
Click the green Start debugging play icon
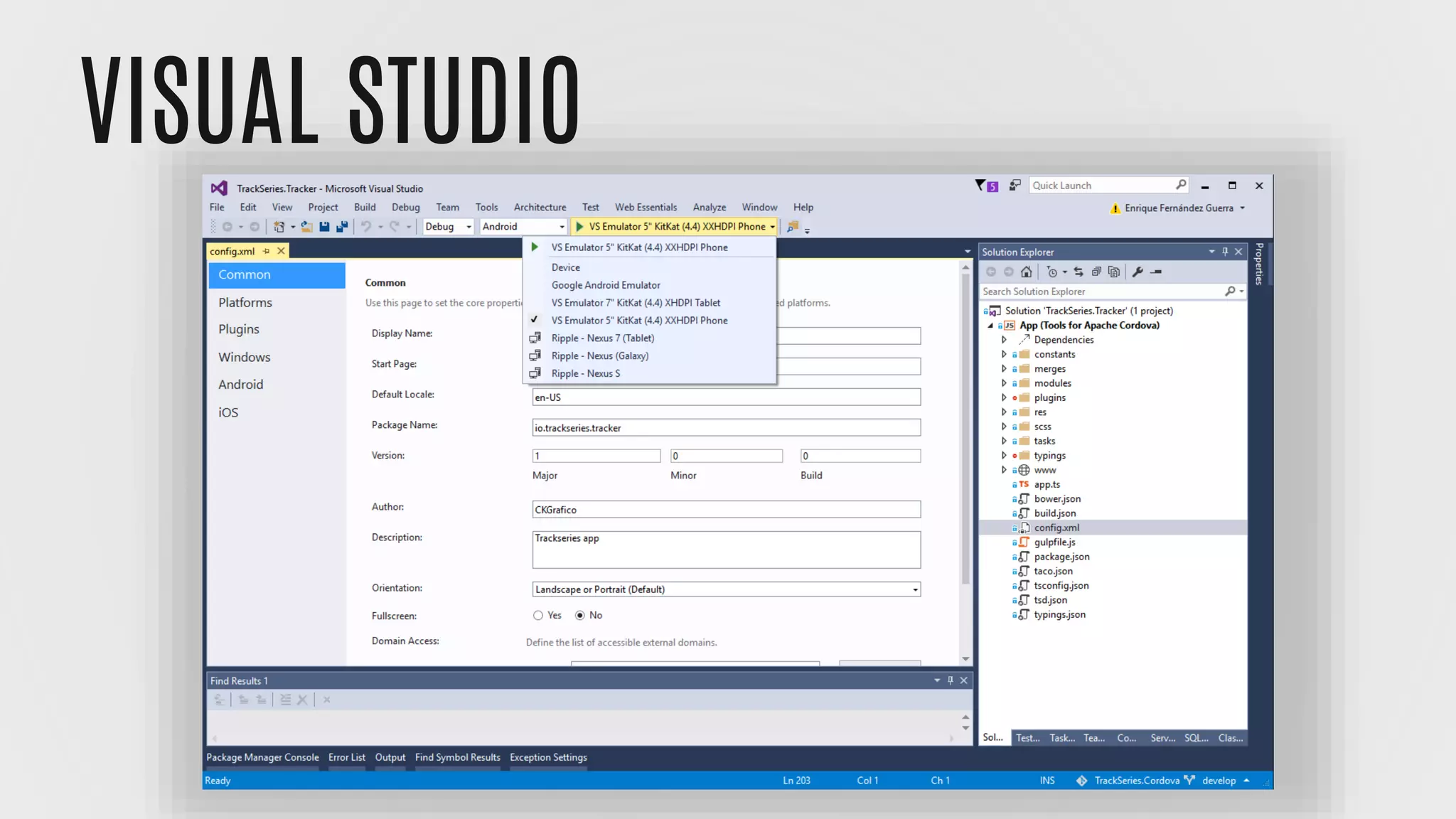pyautogui.click(x=579, y=227)
